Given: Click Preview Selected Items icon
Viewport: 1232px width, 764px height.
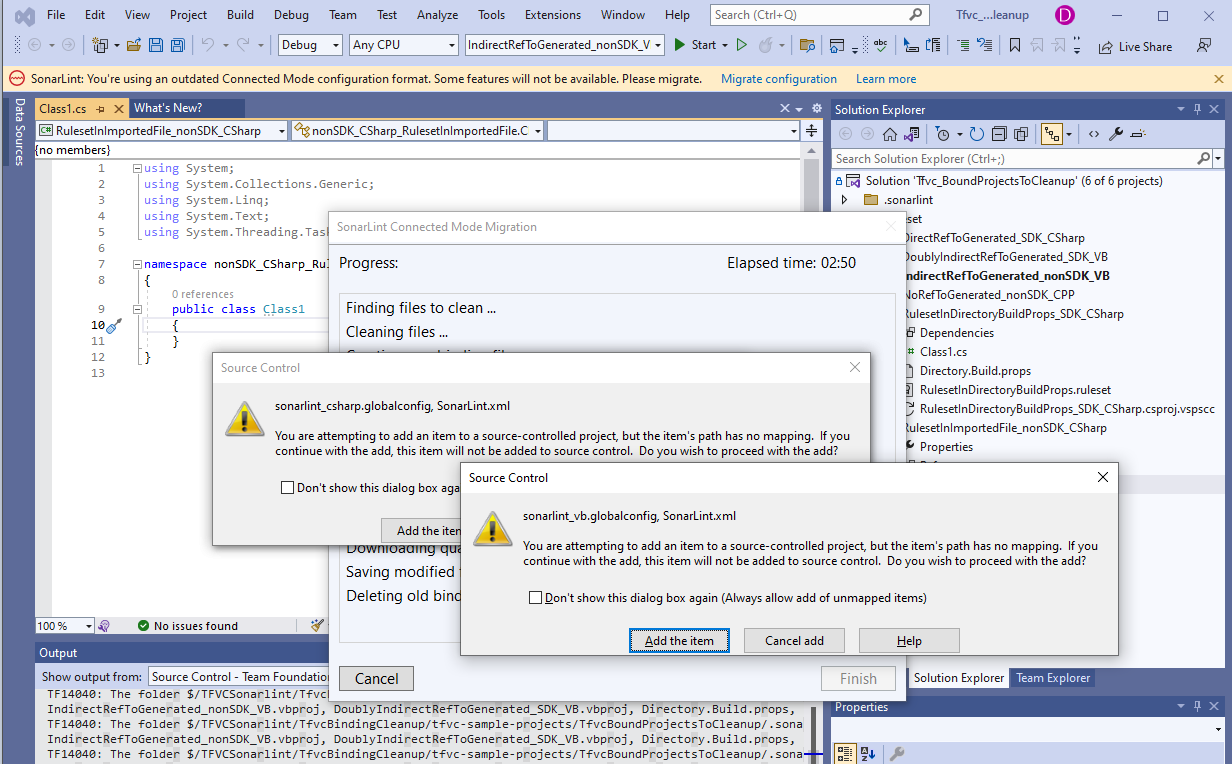Looking at the screenshot, I should click(1140, 134).
